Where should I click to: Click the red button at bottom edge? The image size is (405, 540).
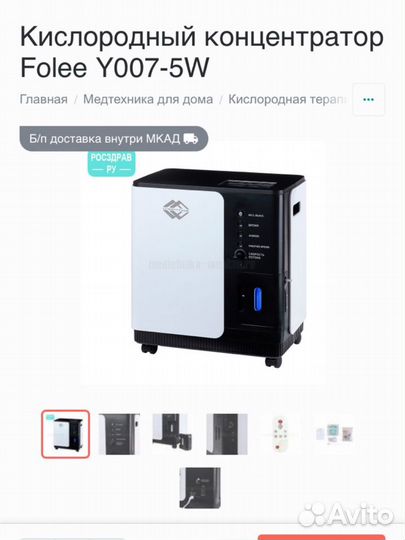point(321,537)
